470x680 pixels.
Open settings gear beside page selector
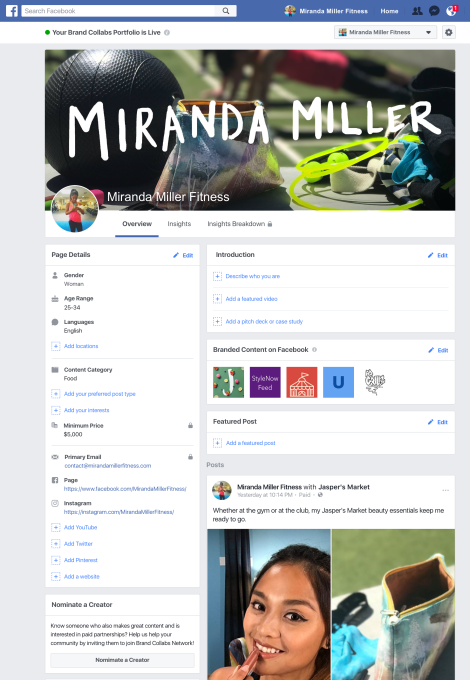(x=449, y=32)
